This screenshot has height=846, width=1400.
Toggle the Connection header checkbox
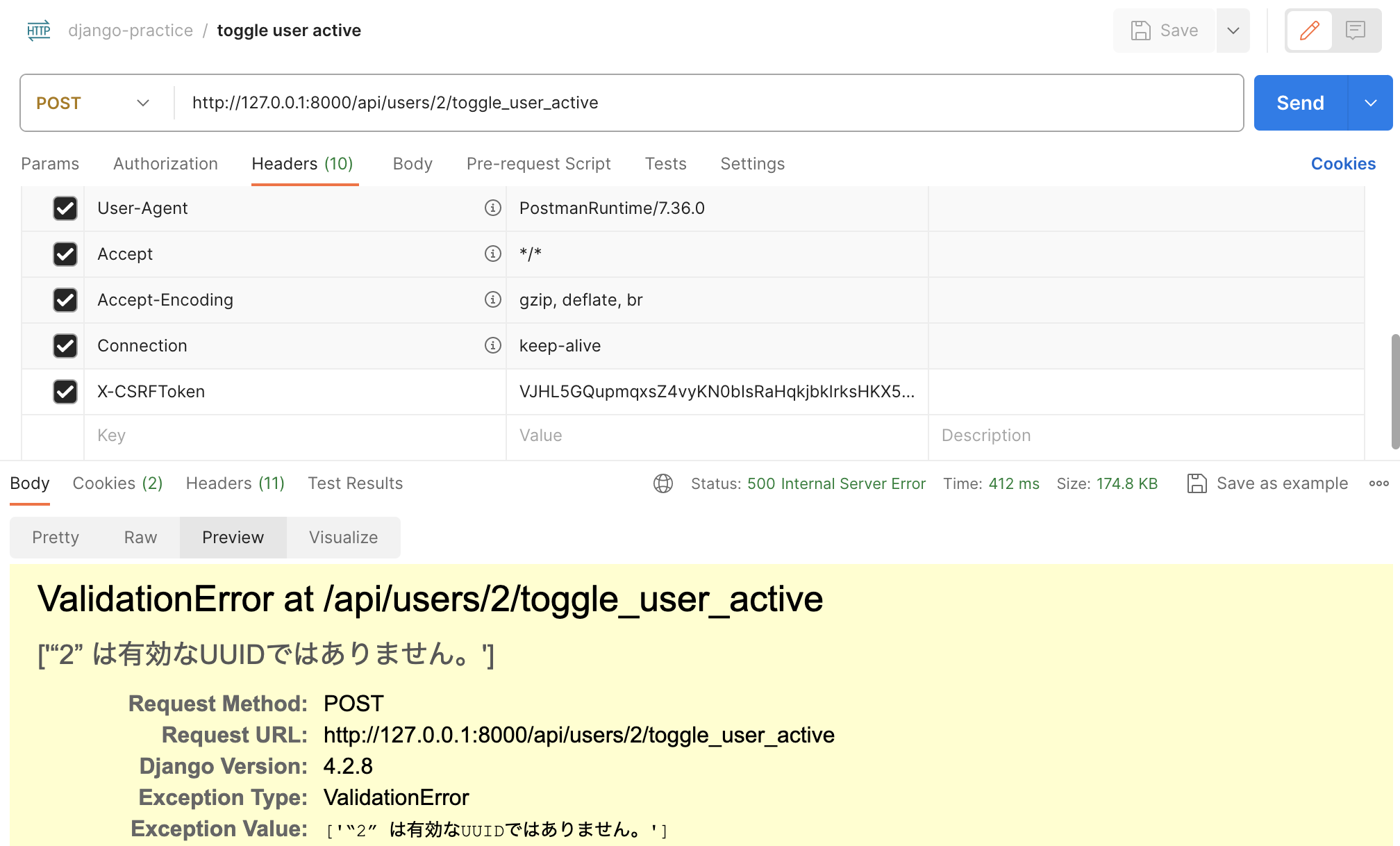point(65,346)
